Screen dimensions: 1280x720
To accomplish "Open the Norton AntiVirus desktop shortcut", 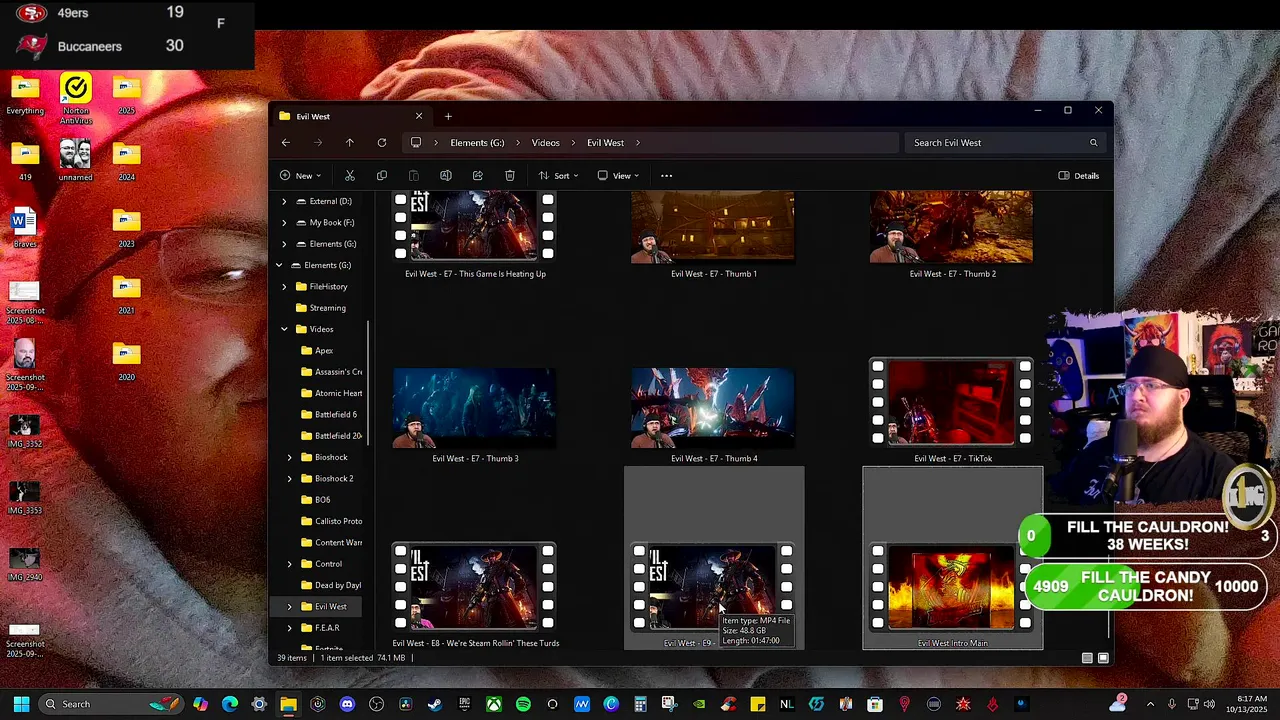I will point(76,99).
